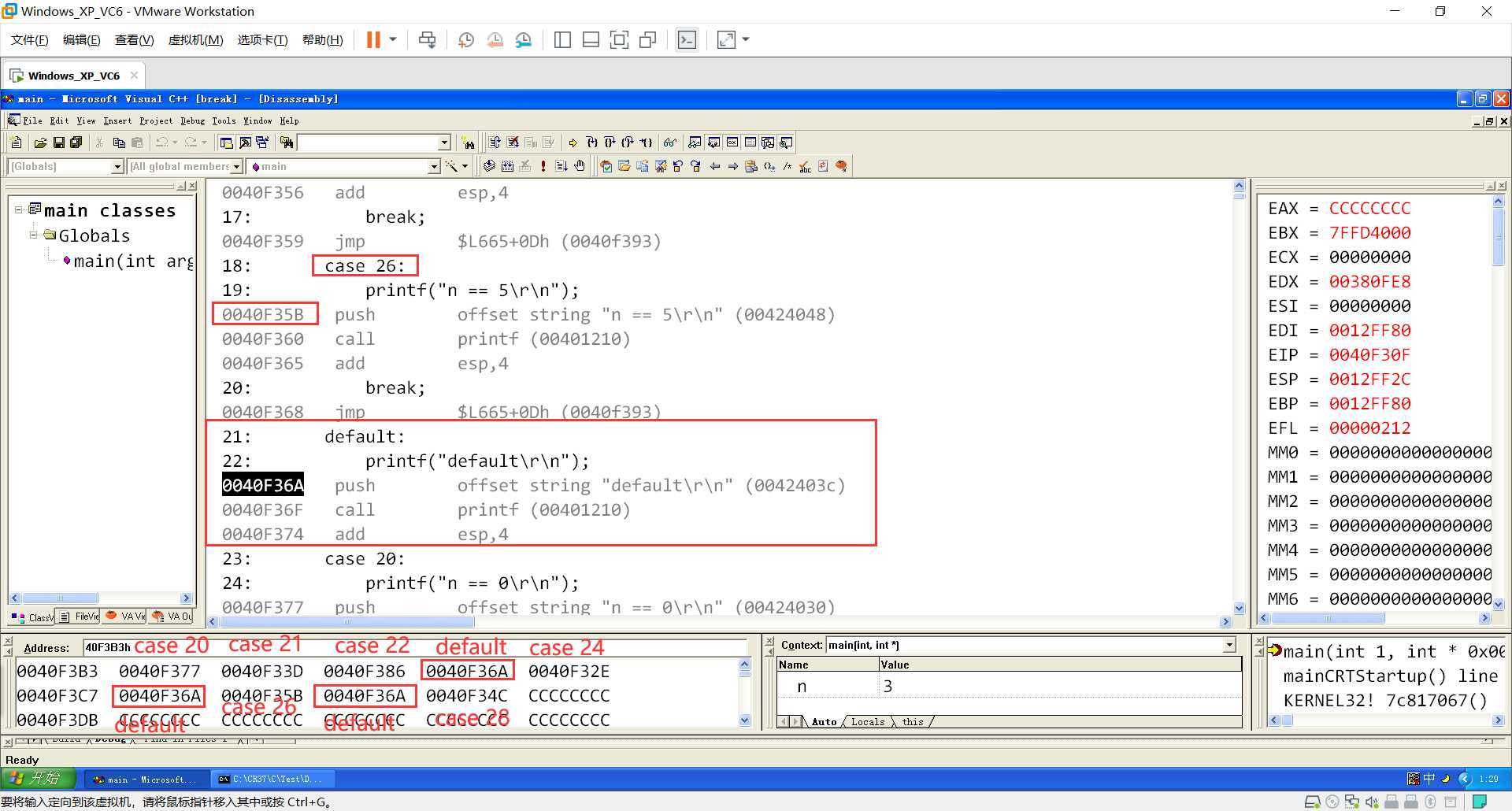Open the Tools menu in Visual C++
Viewport: 1512px width, 811px height.
coord(224,120)
